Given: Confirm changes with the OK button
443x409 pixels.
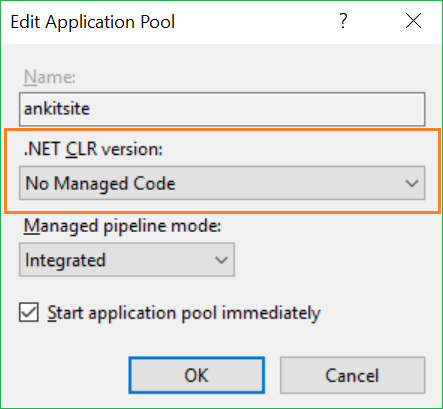Looking at the screenshot, I should click(197, 375).
